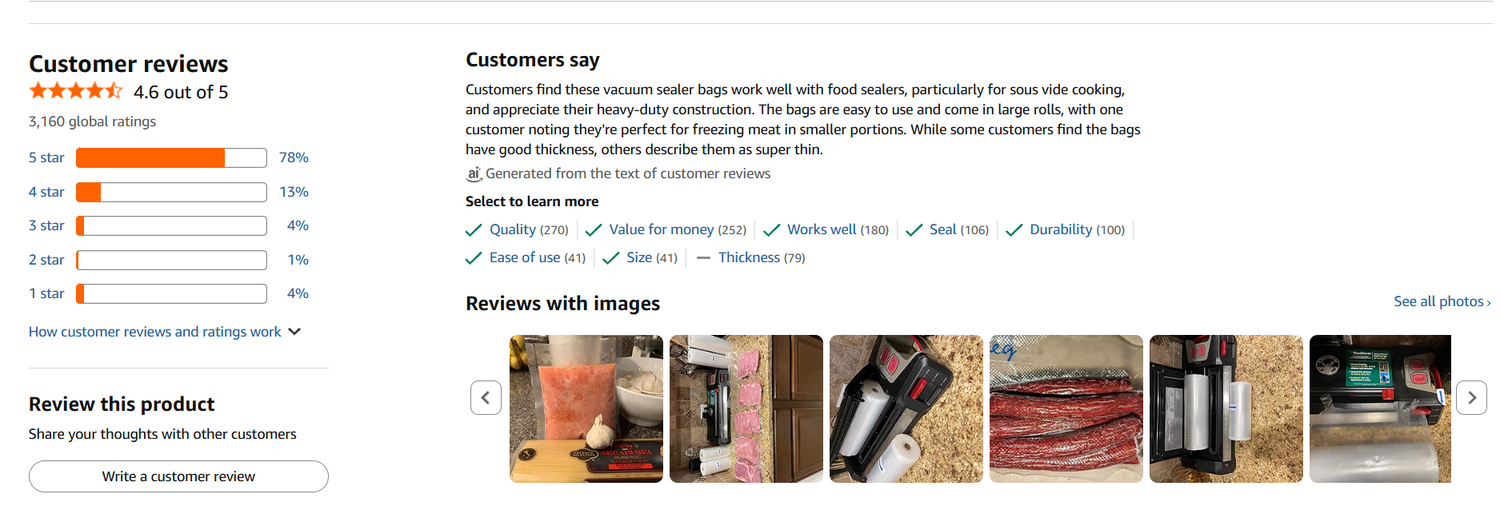Screen dimensions: 1500x510
Task: Click the star rating icons
Action: pyautogui.click(x=76, y=92)
